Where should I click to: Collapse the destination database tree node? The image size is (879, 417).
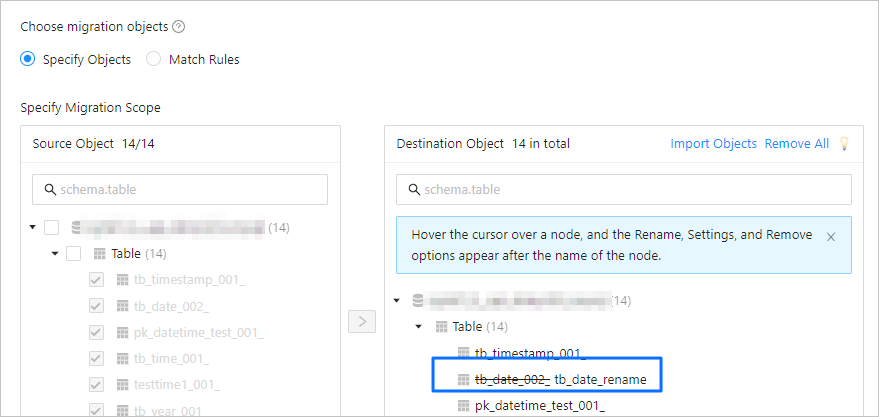tap(398, 300)
